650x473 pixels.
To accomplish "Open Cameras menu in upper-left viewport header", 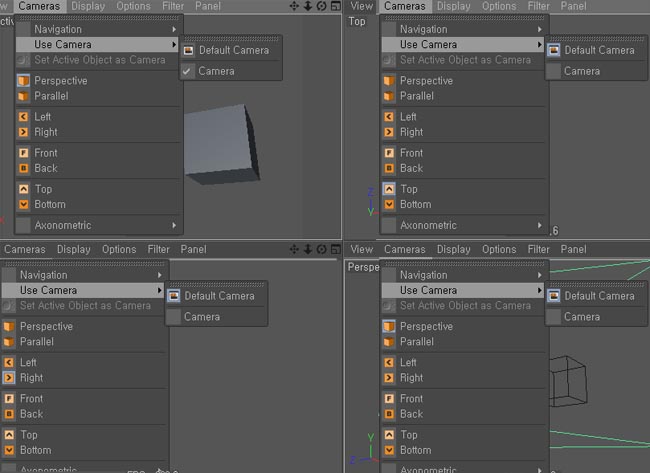I will pyautogui.click(x=39, y=6).
